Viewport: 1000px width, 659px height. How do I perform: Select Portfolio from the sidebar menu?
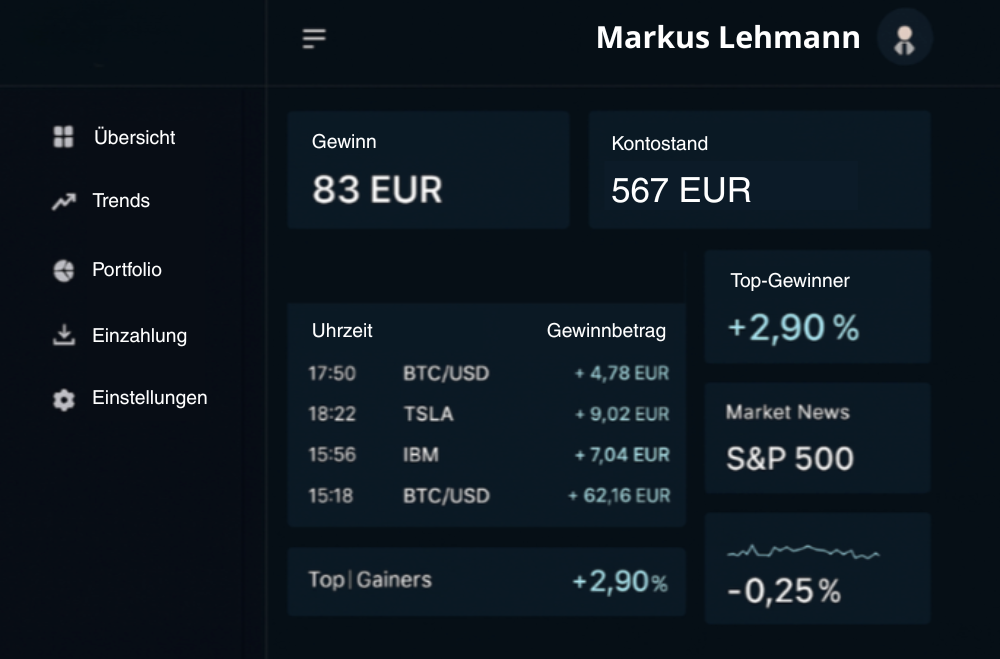tap(128, 269)
